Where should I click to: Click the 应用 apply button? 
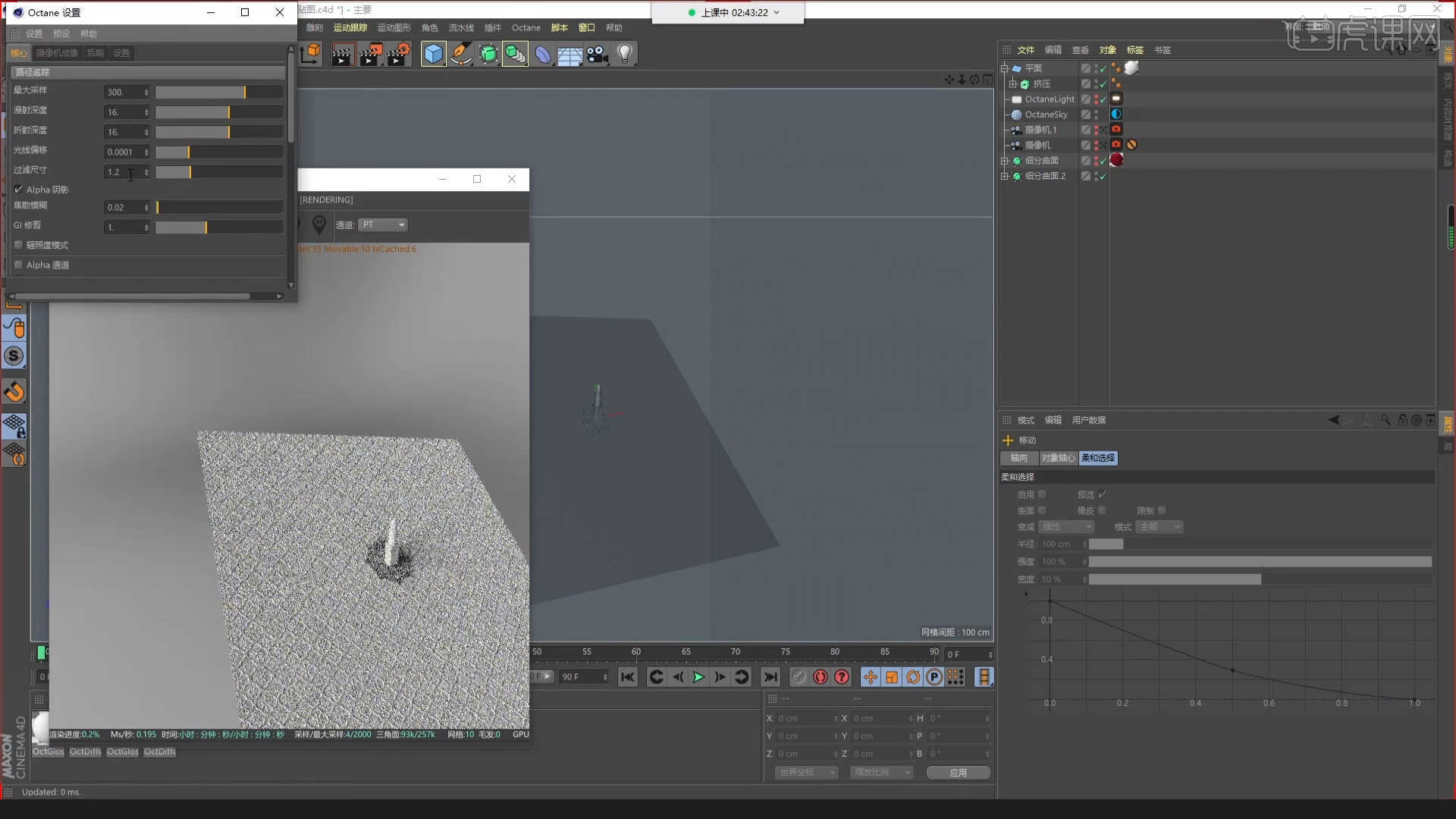pos(958,772)
